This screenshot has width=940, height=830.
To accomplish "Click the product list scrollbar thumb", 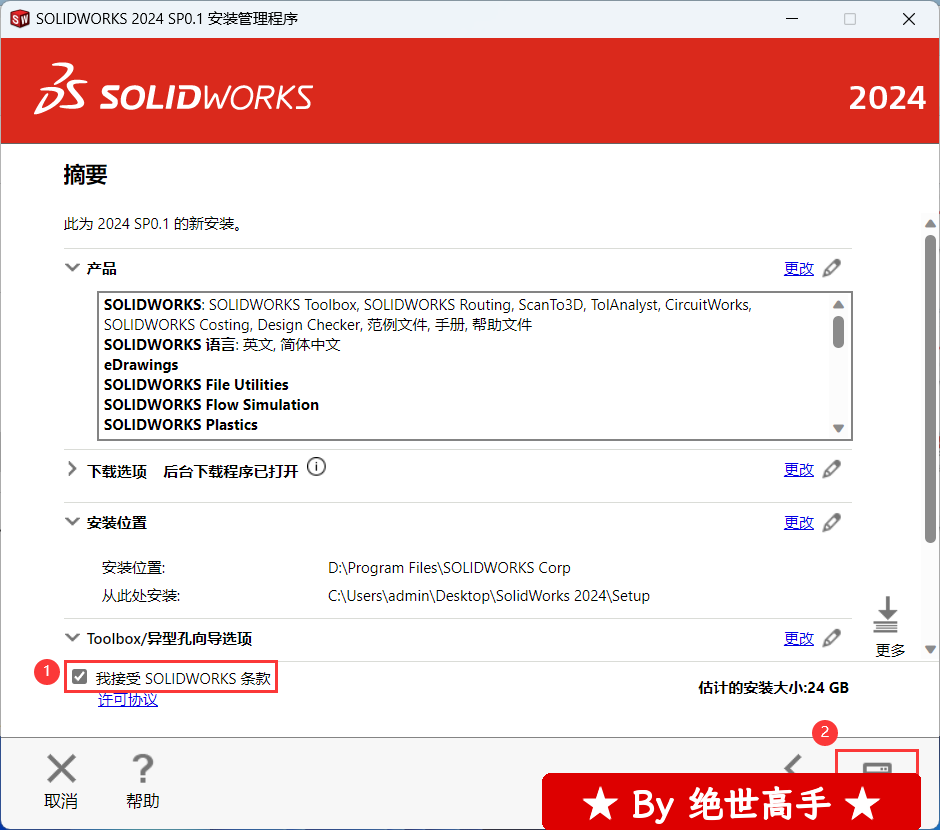I will (838, 332).
